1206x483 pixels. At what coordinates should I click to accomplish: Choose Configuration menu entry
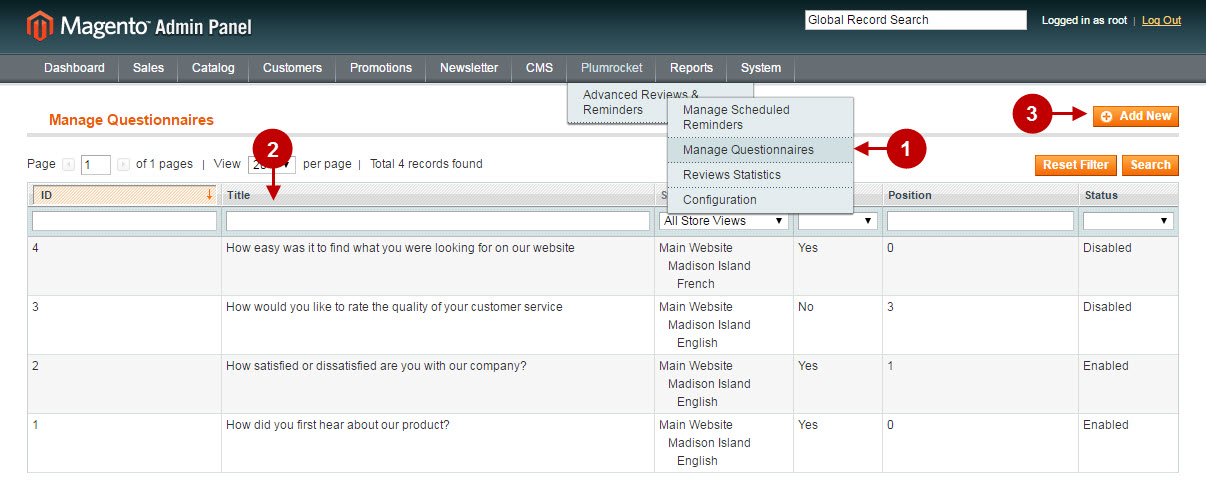click(760, 200)
